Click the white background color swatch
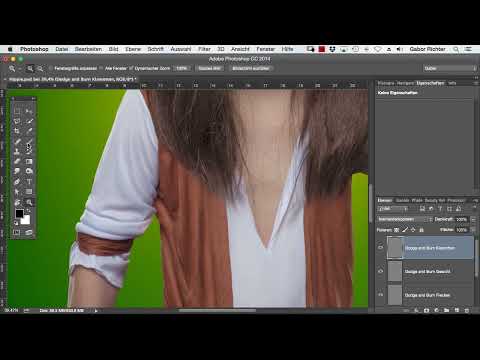The image size is (480, 360). (x=26, y=220)
